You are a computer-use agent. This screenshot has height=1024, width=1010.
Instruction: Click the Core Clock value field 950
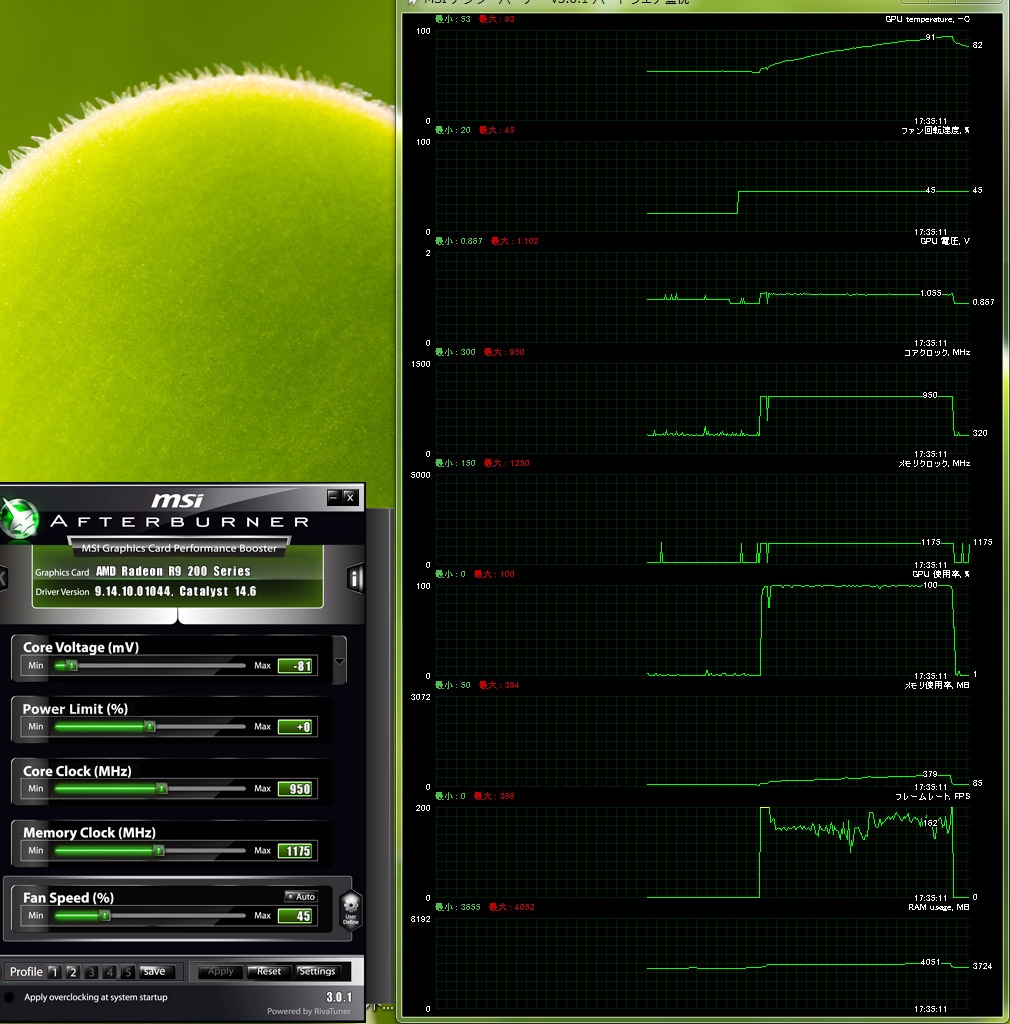(x=297, y=789)
